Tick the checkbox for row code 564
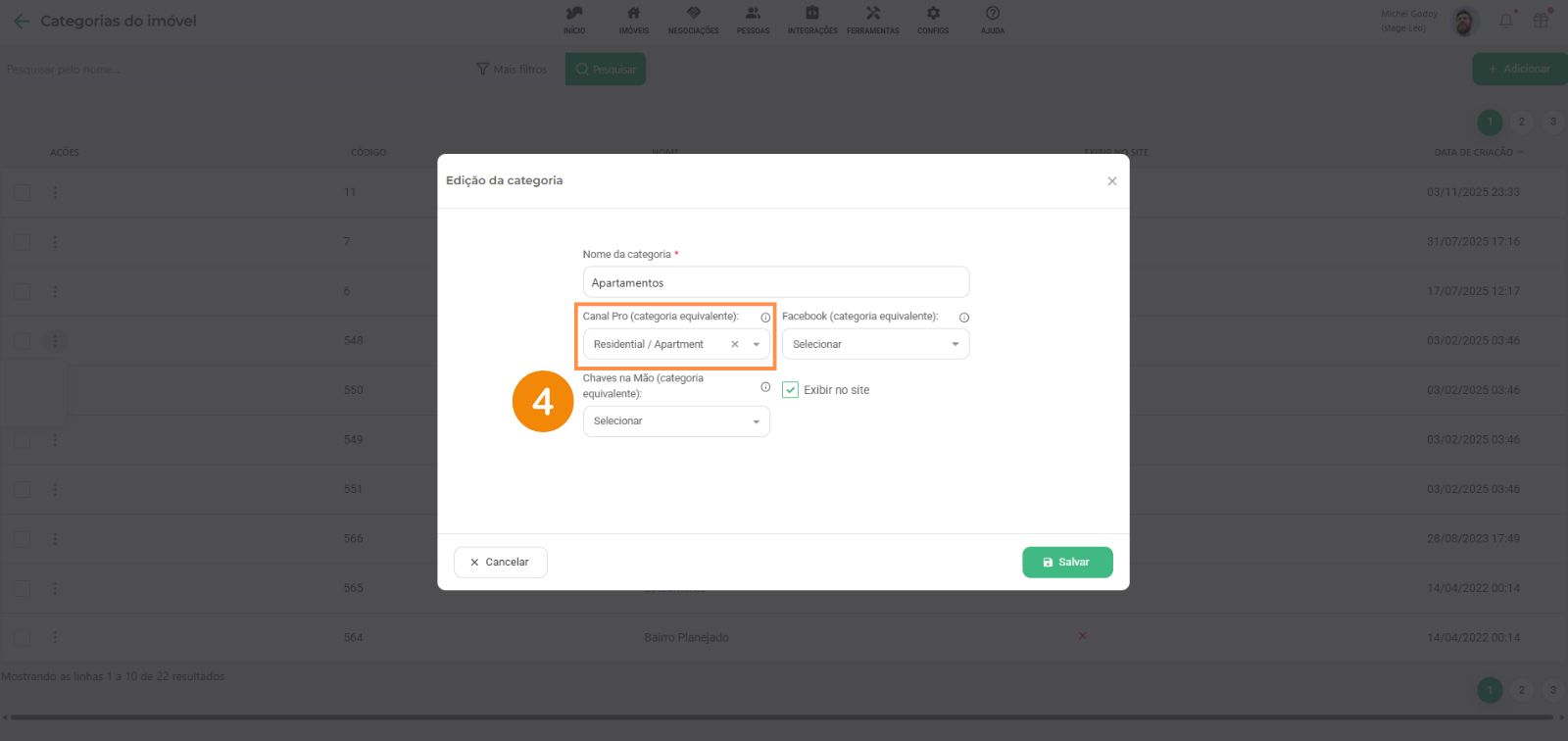The height and width of the screenshot is (741, 1568). pos(22,638)
